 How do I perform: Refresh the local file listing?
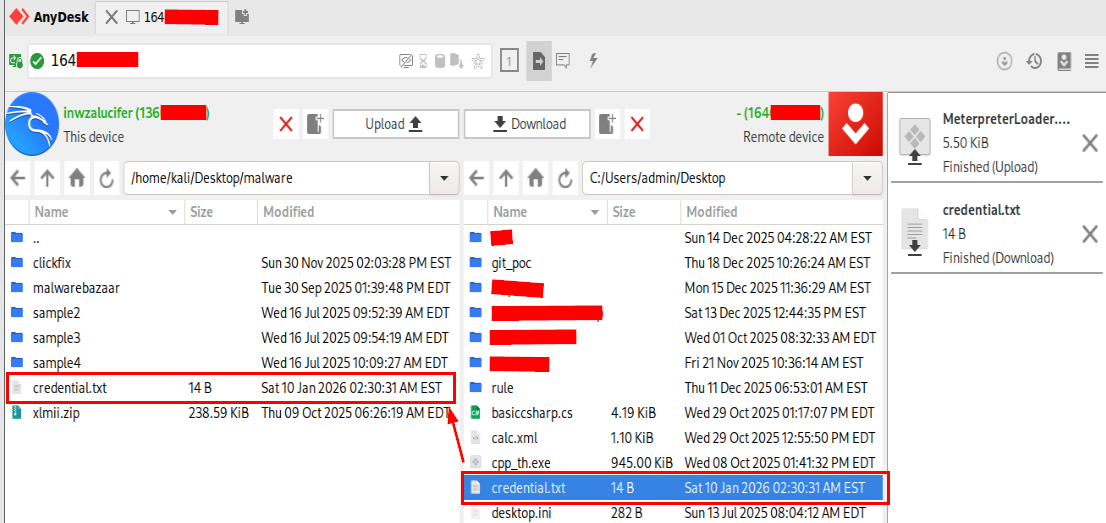107,179
